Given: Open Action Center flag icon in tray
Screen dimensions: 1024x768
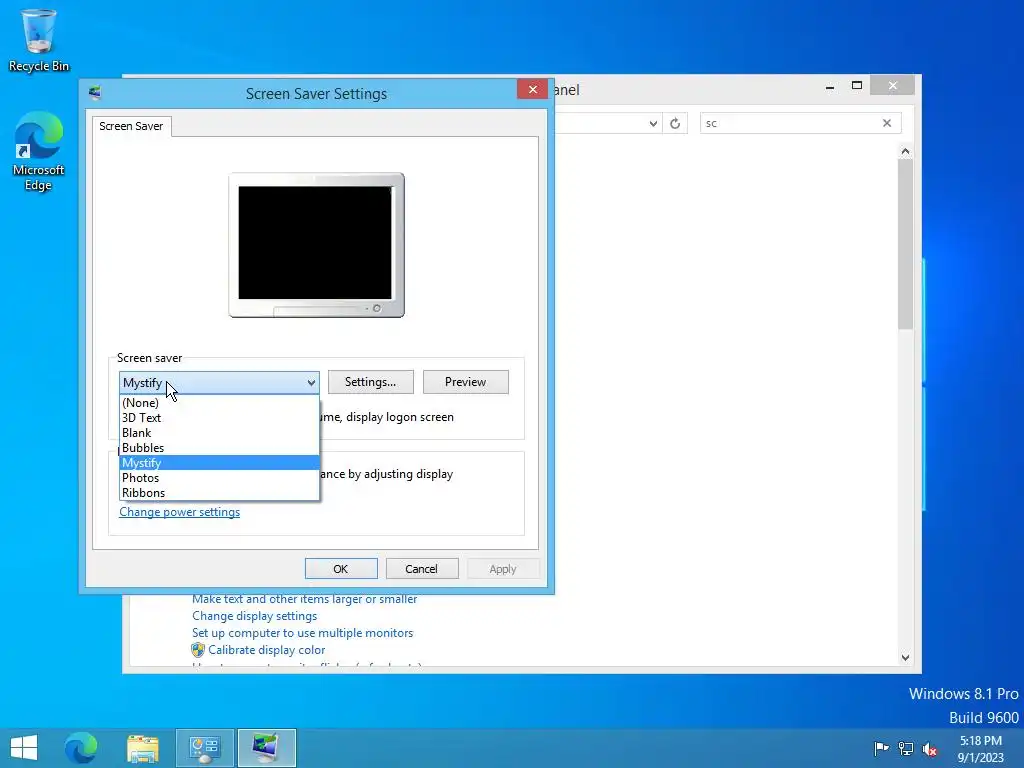Looking at the screenshot, I should tap(881, 748).
